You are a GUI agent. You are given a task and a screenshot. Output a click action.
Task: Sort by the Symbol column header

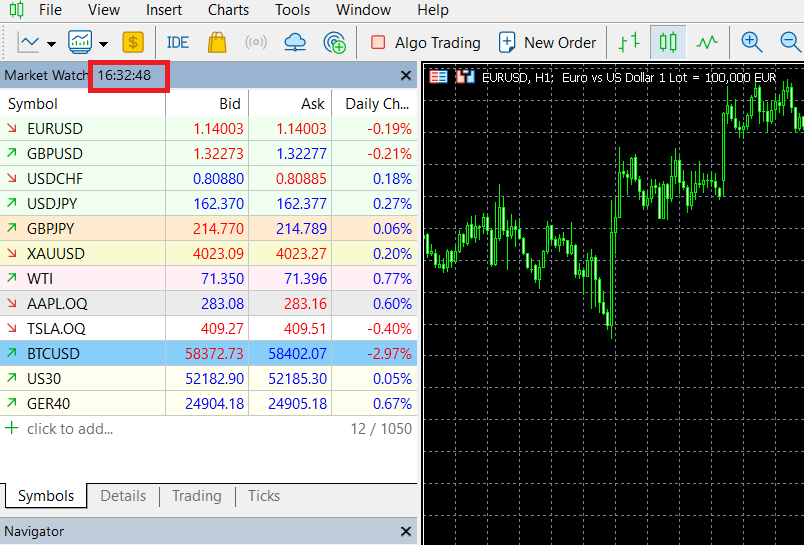tap(83, 104)
